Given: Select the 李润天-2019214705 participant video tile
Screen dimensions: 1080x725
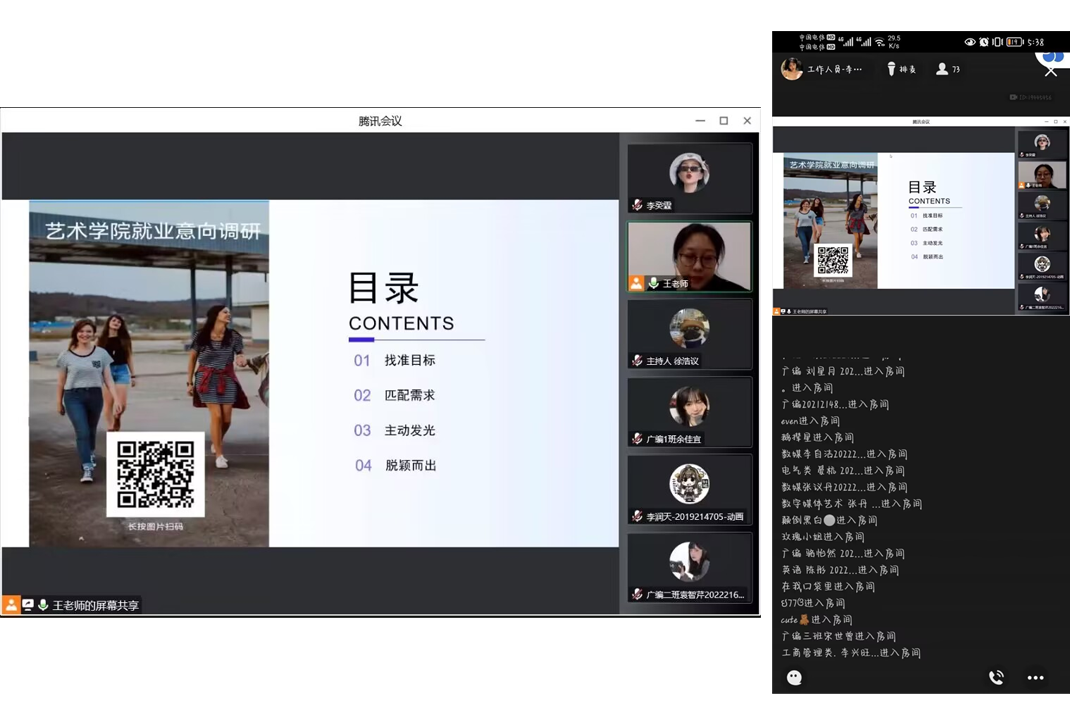Looking at the screenshot, I should click(689, 488).
